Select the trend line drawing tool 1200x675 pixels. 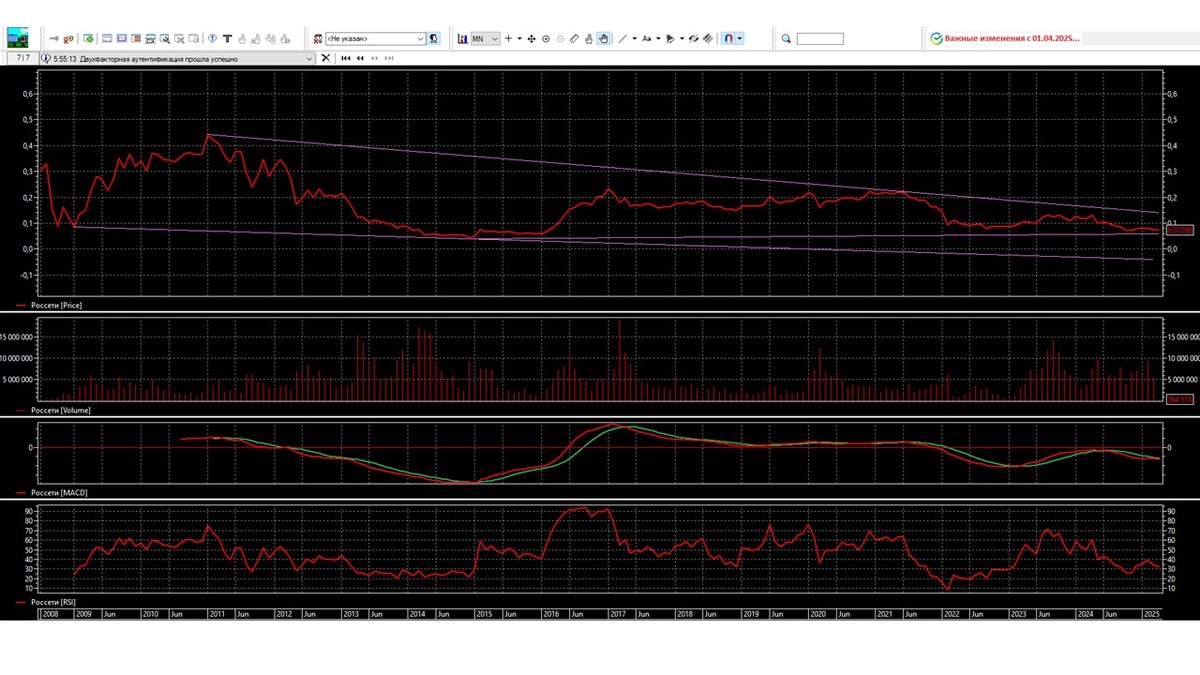click(622, 39)
